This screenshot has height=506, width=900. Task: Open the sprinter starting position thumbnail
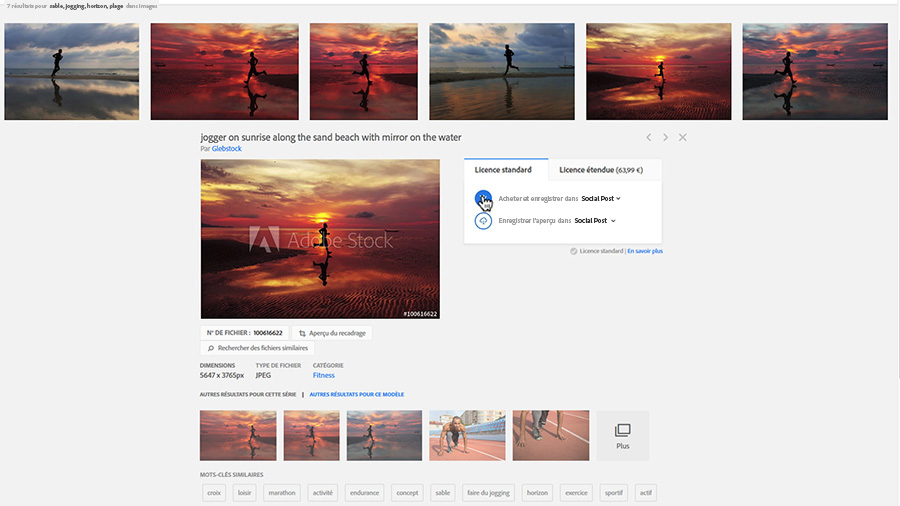point(467,435)
